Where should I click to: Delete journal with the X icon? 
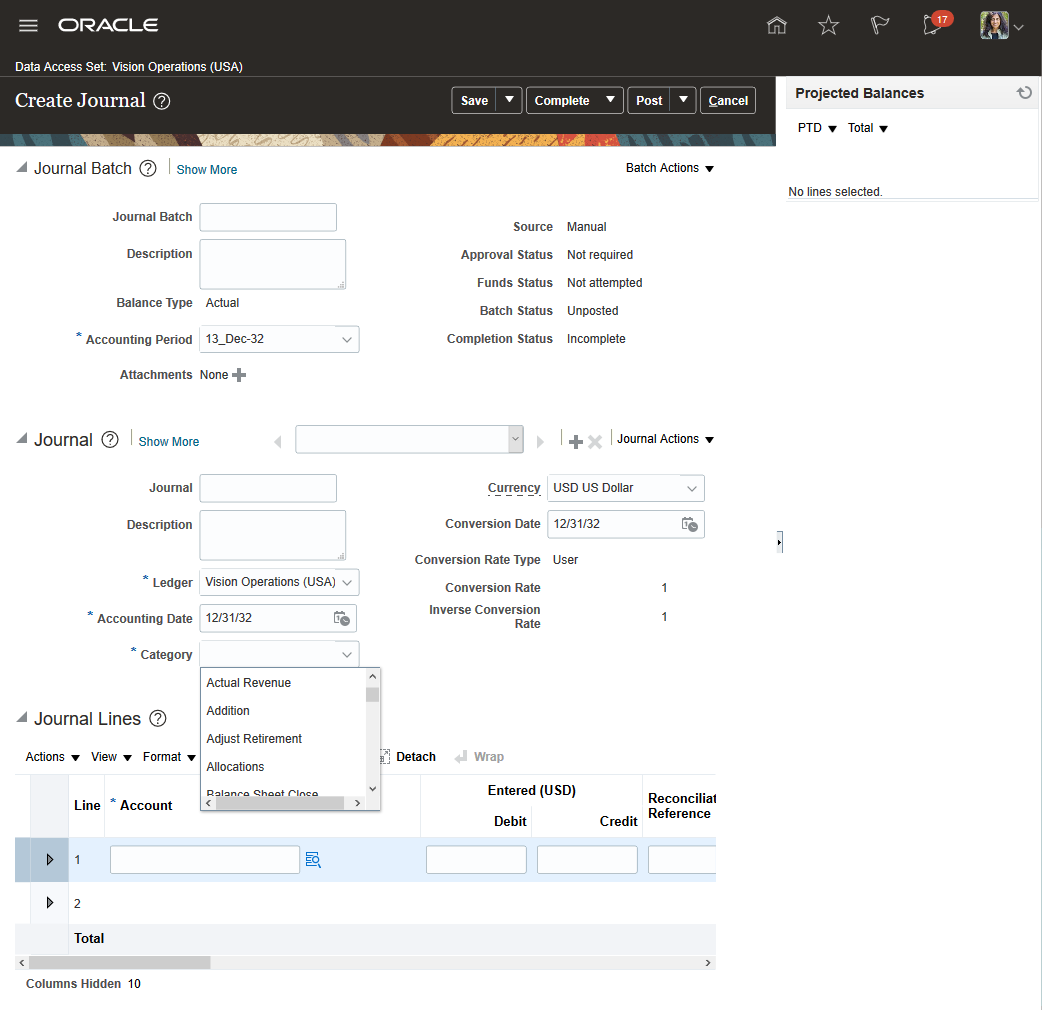pyautogui.click(x=595, y=441)
